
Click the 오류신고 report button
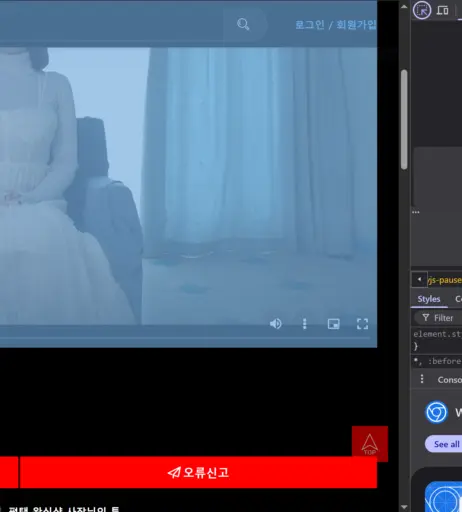click(x=198, y=472)
